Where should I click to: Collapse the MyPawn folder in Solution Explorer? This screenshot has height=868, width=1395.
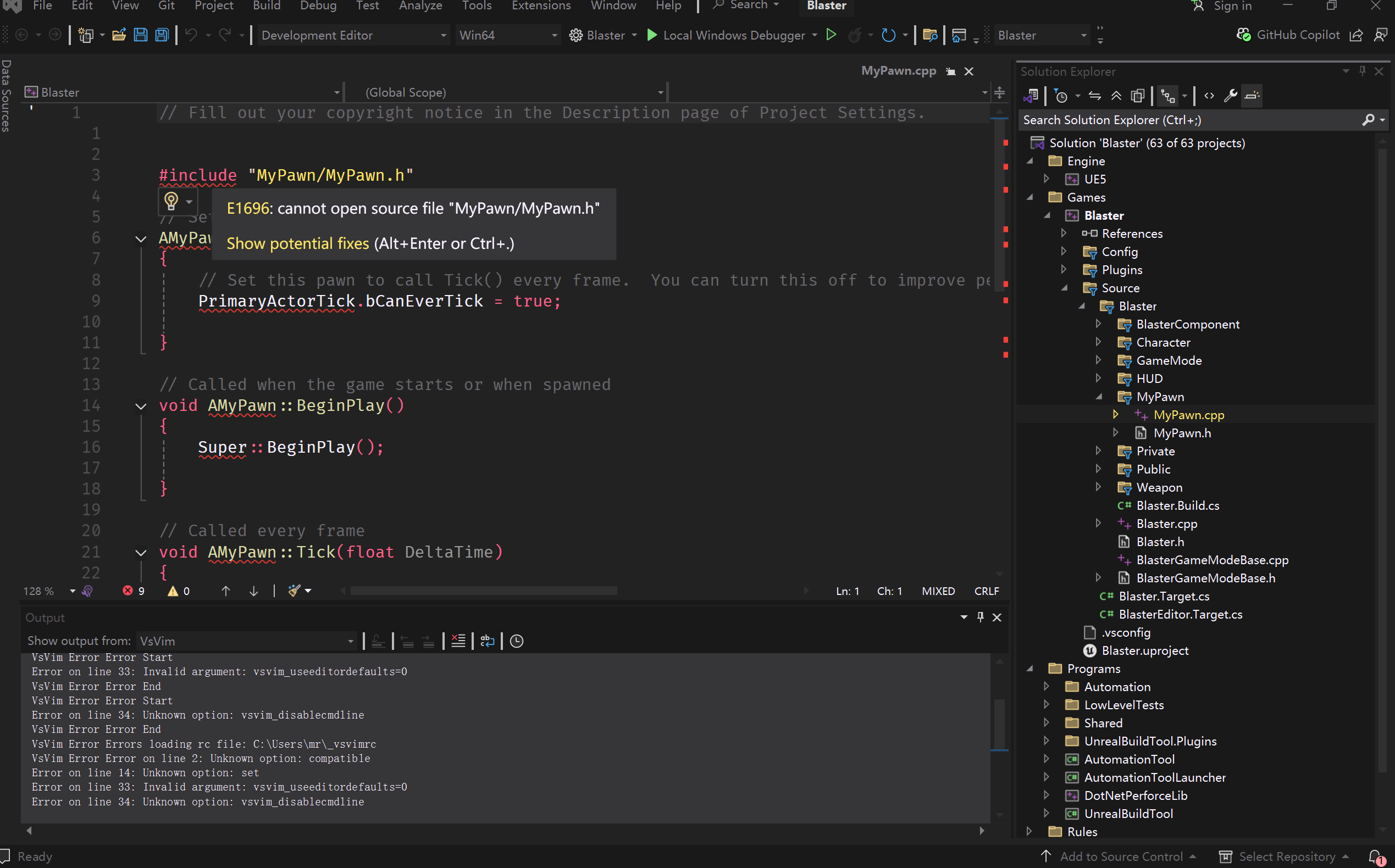click(x=1098, y=397)
